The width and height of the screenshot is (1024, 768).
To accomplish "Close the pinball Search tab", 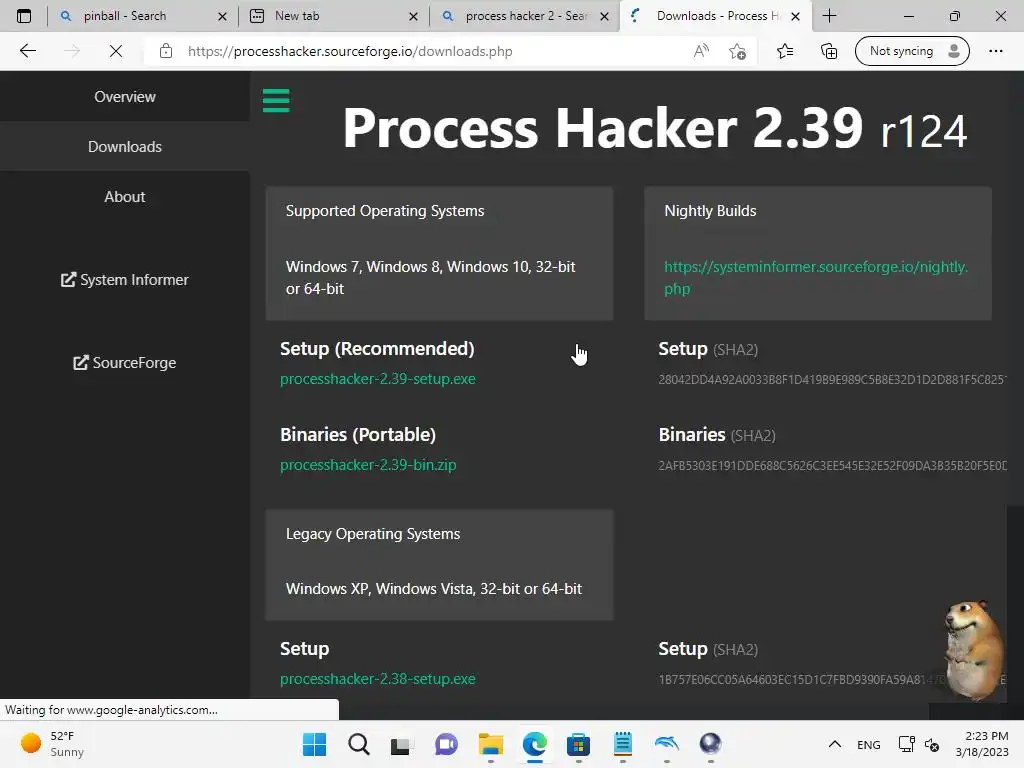I will click(x=222, y=16).
